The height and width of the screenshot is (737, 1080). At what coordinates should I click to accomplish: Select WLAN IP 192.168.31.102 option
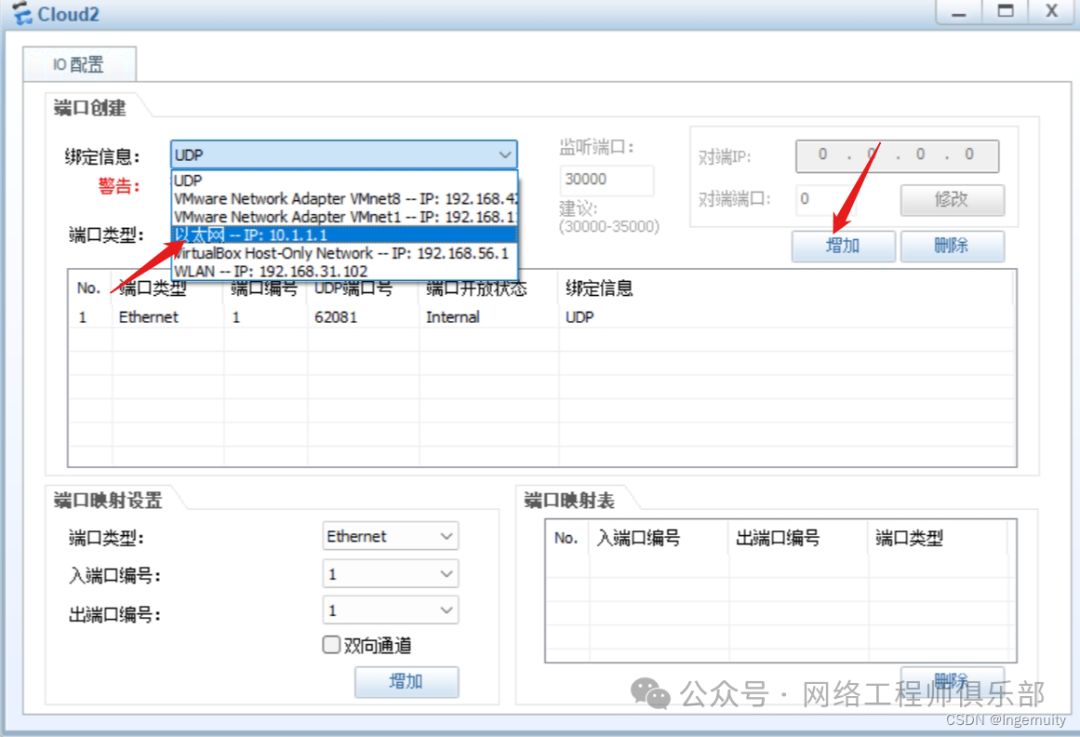point(344,271)
